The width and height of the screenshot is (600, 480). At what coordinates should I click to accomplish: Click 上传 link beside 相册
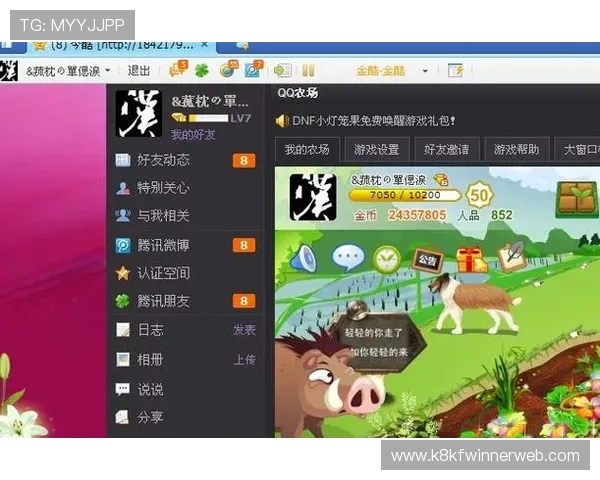pos(245,359)
